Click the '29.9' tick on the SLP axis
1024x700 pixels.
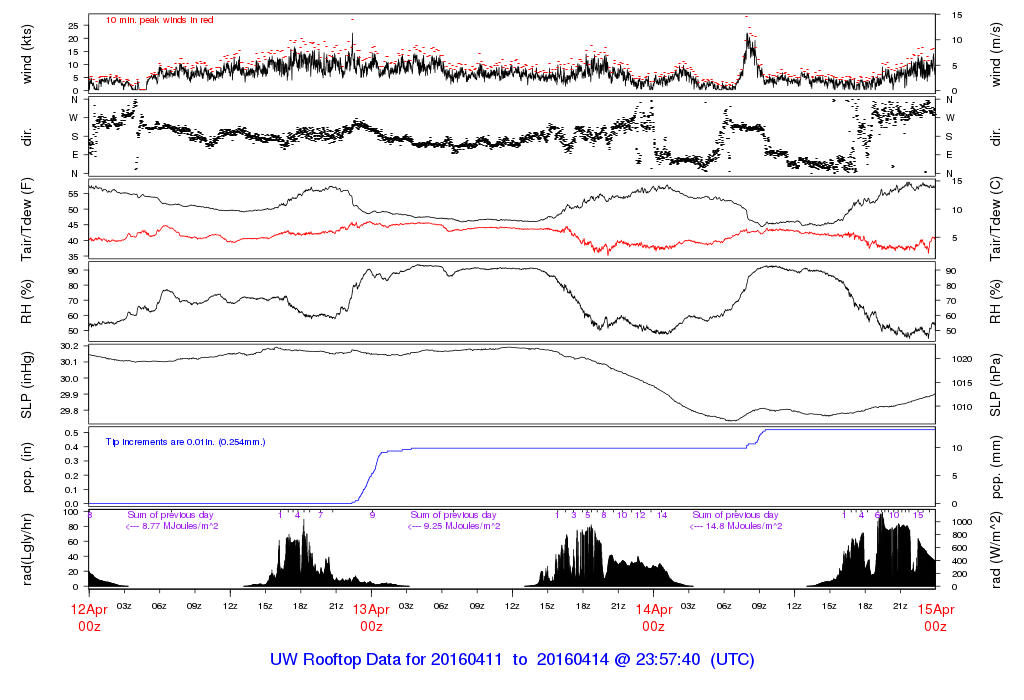(70, 395)
